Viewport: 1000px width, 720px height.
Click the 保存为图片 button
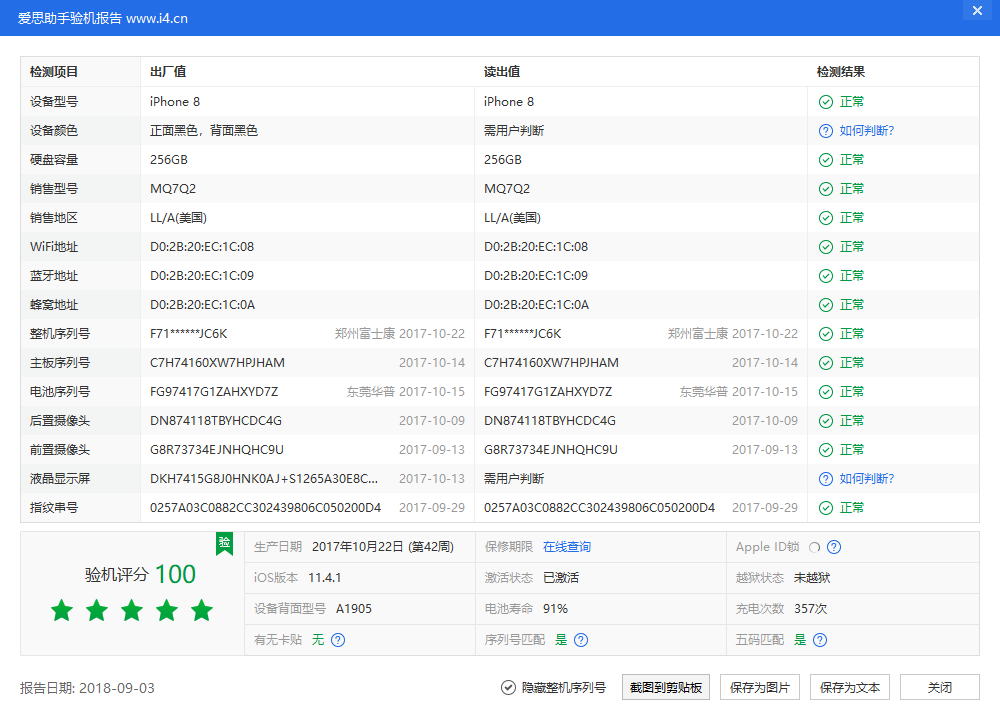point(760,688)
